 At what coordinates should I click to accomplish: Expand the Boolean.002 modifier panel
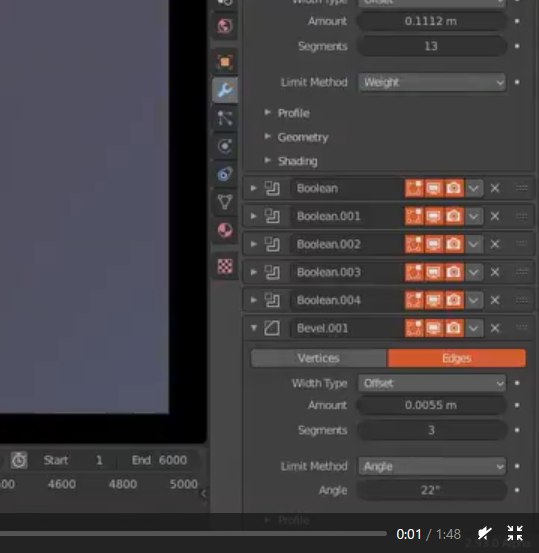[253, 244]
